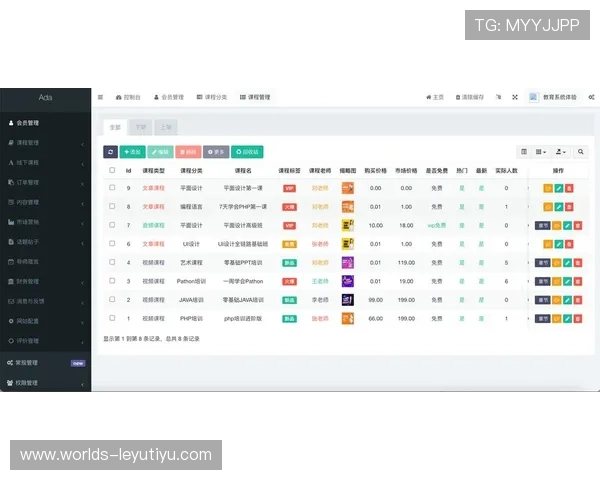Click orange action icon for row Id 9
Viewport: 600px width, 480px height.
point(548,188)
